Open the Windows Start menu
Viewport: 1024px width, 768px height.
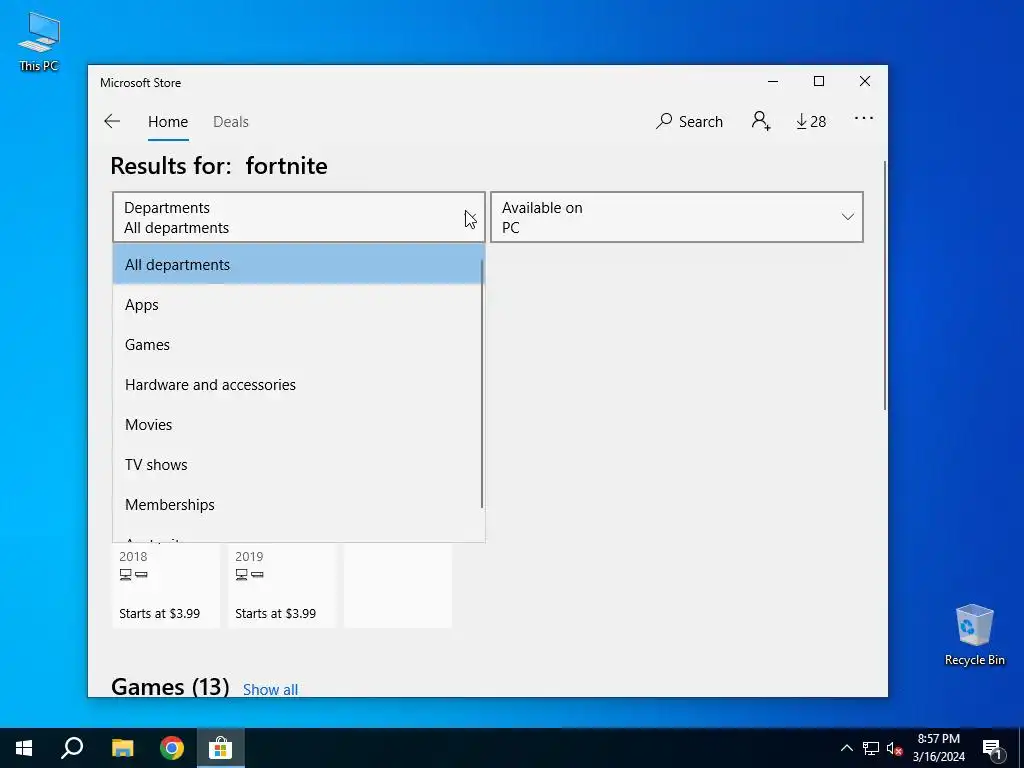click(x=24, y=748)
